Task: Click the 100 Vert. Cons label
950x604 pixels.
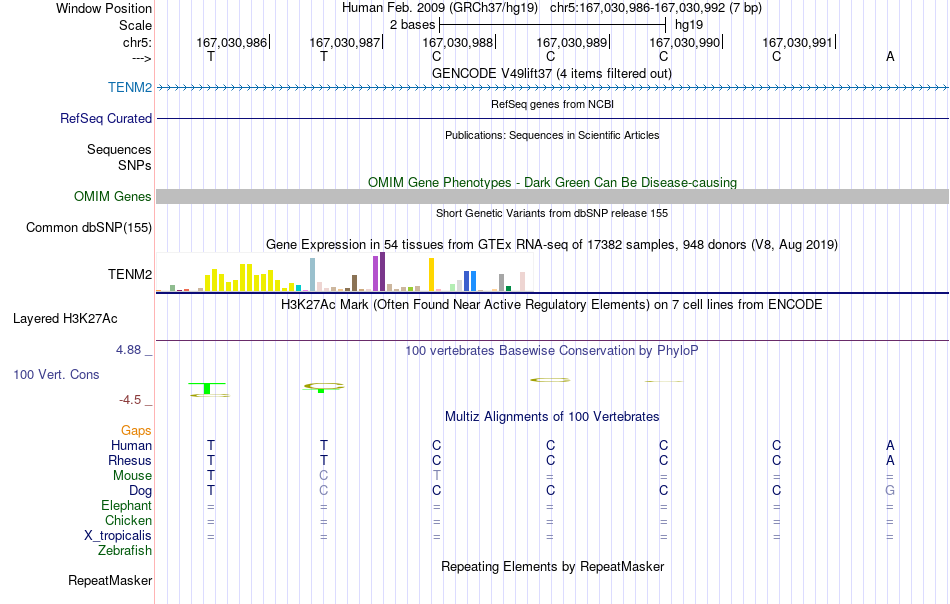Action: click(x=56, y=374)
